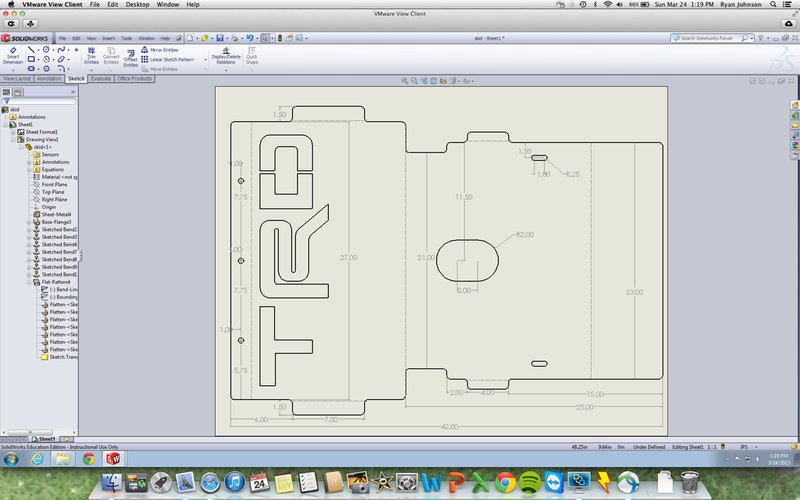Viewport: 800px width, 500px height.
Task: Select the Sheet1 tab at bottom
Action: coord(43,439)
